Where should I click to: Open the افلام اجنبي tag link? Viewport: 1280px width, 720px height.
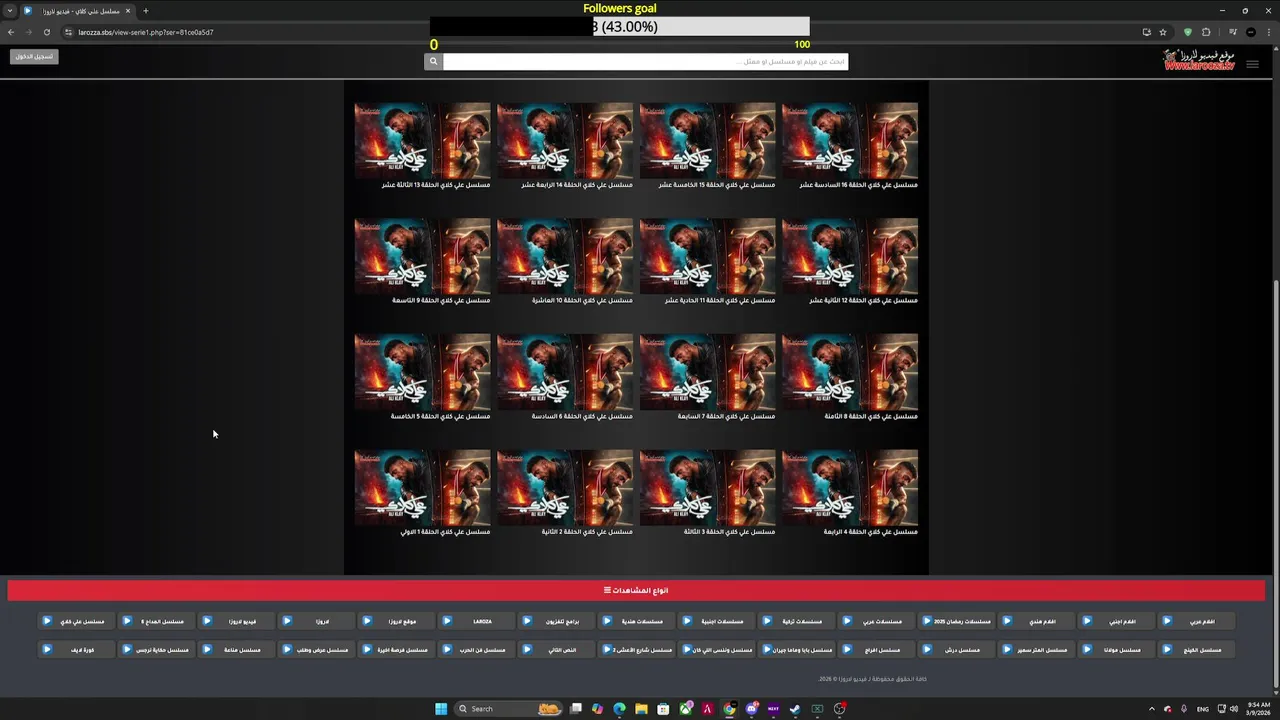click(x=1116, y=621)
